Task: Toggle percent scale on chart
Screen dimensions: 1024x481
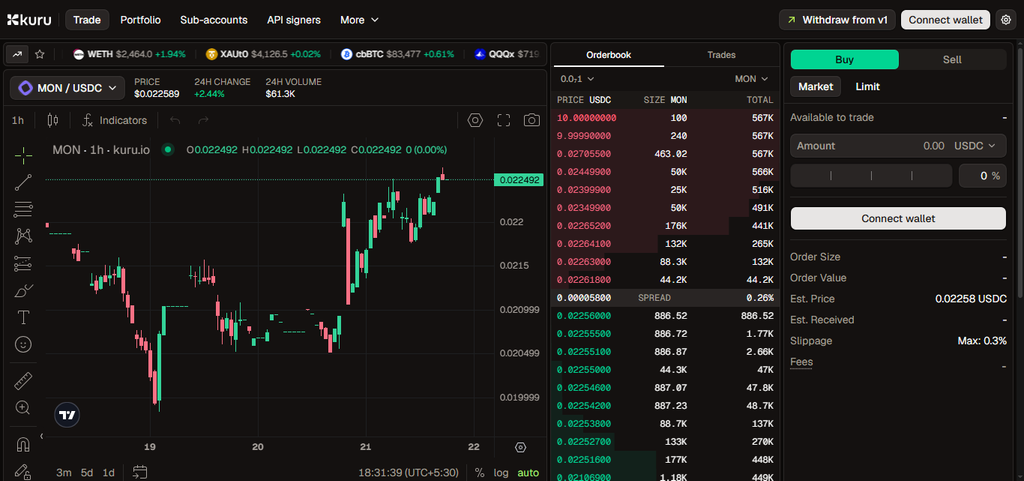Action: click(479, 472)
